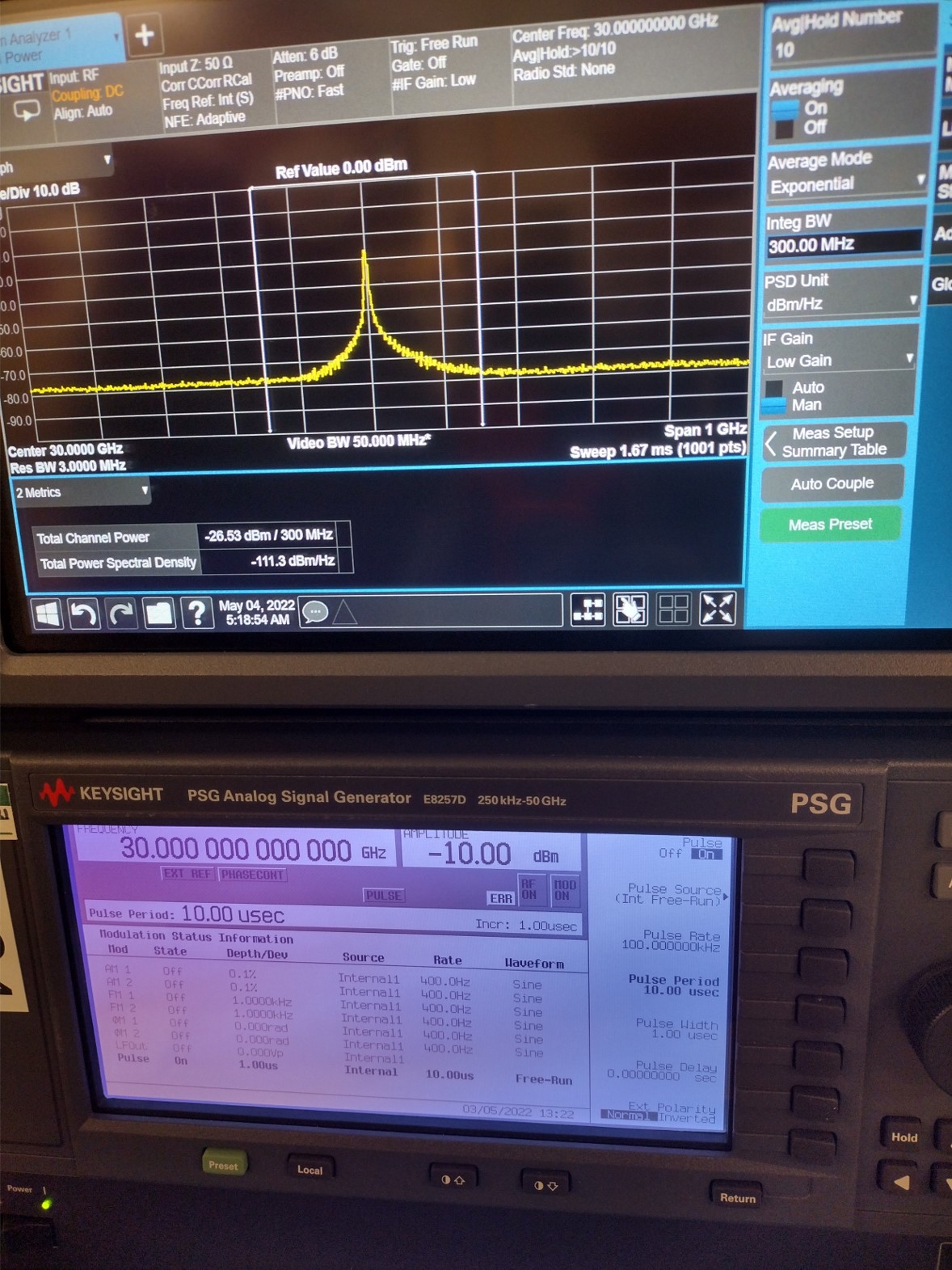Click the contrast down key on the PSG
This screenshot has height=1270, width=952.
click(x=546, y=1185)
